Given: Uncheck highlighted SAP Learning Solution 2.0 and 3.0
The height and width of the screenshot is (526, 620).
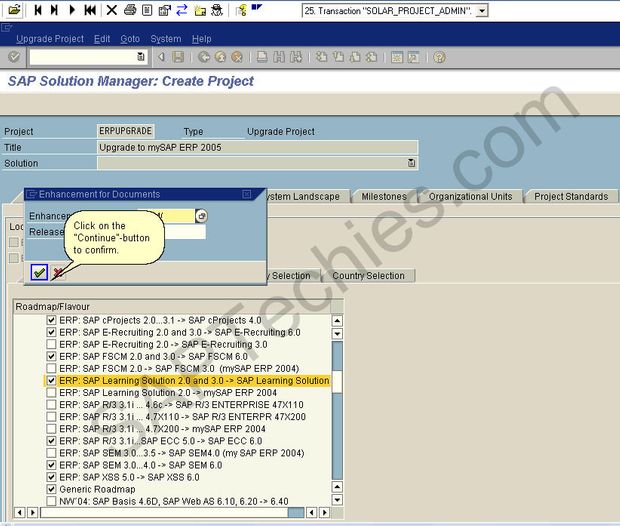Looking at the screenshot, I should pos(51,380).
